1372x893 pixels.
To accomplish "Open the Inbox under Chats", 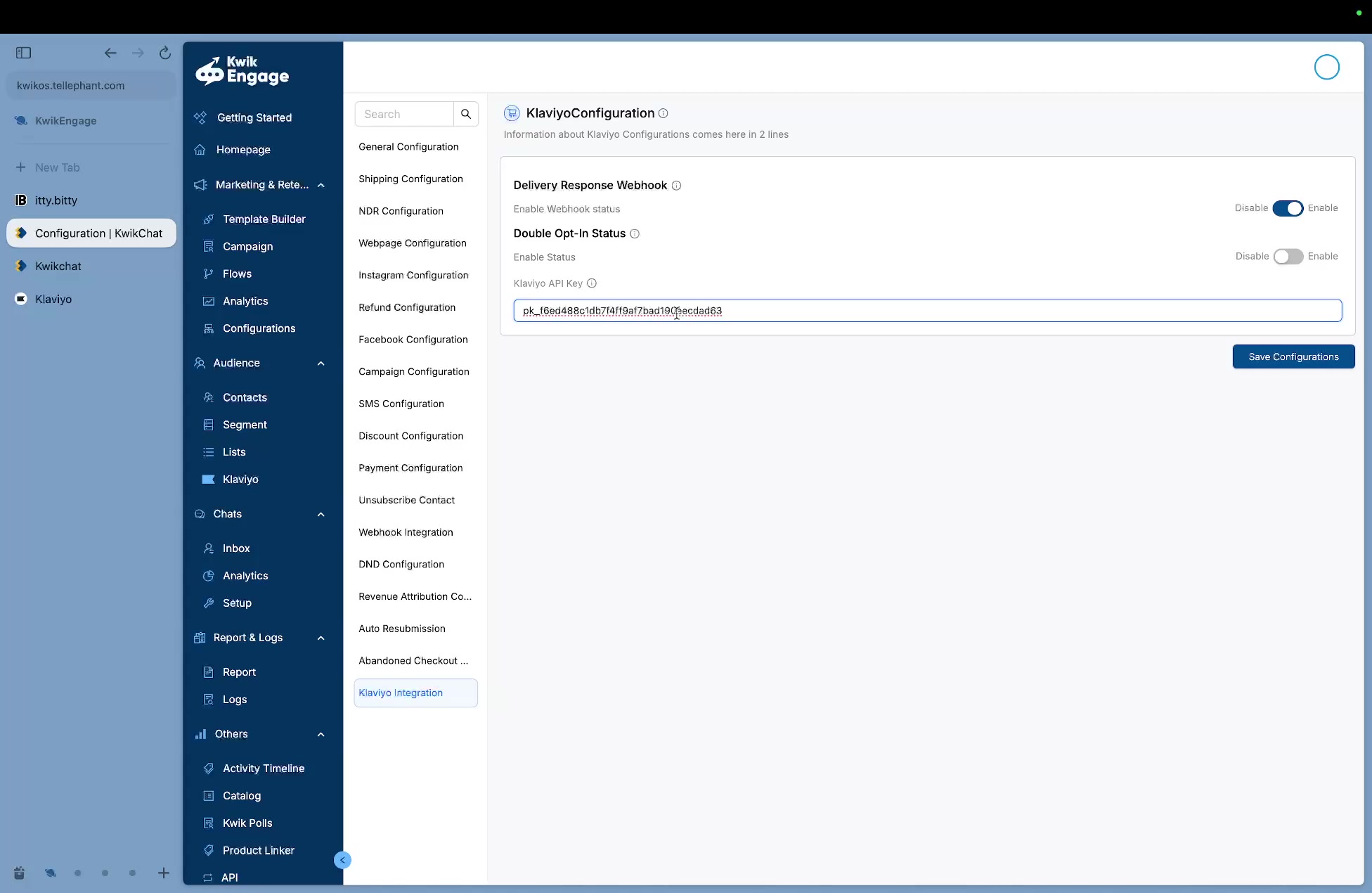I will (x=236, y=548).
